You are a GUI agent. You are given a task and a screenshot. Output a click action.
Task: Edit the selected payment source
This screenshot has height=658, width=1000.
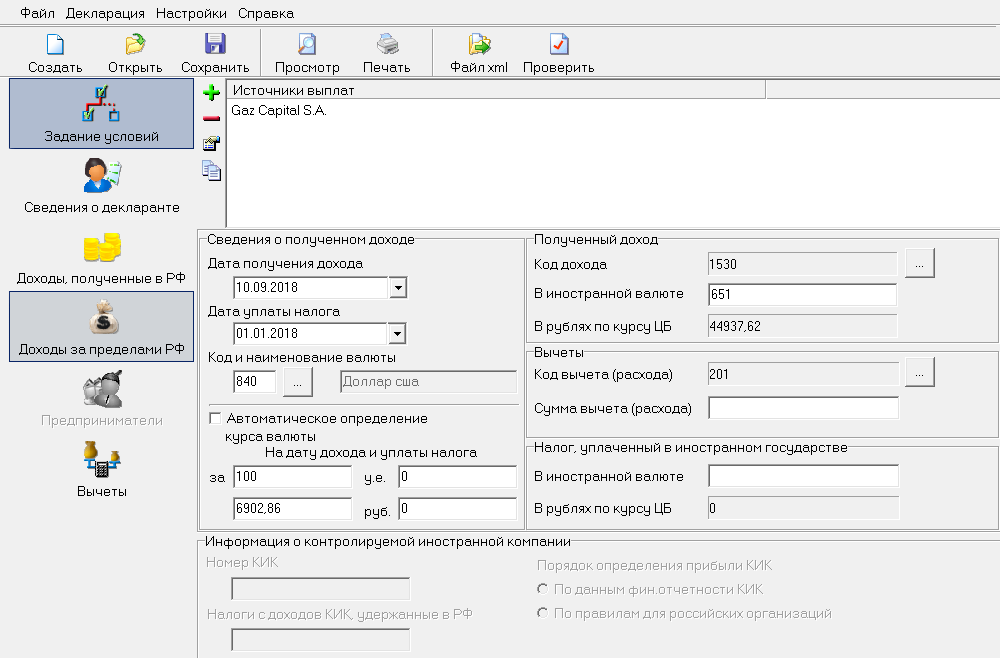(x=212, y=144)
